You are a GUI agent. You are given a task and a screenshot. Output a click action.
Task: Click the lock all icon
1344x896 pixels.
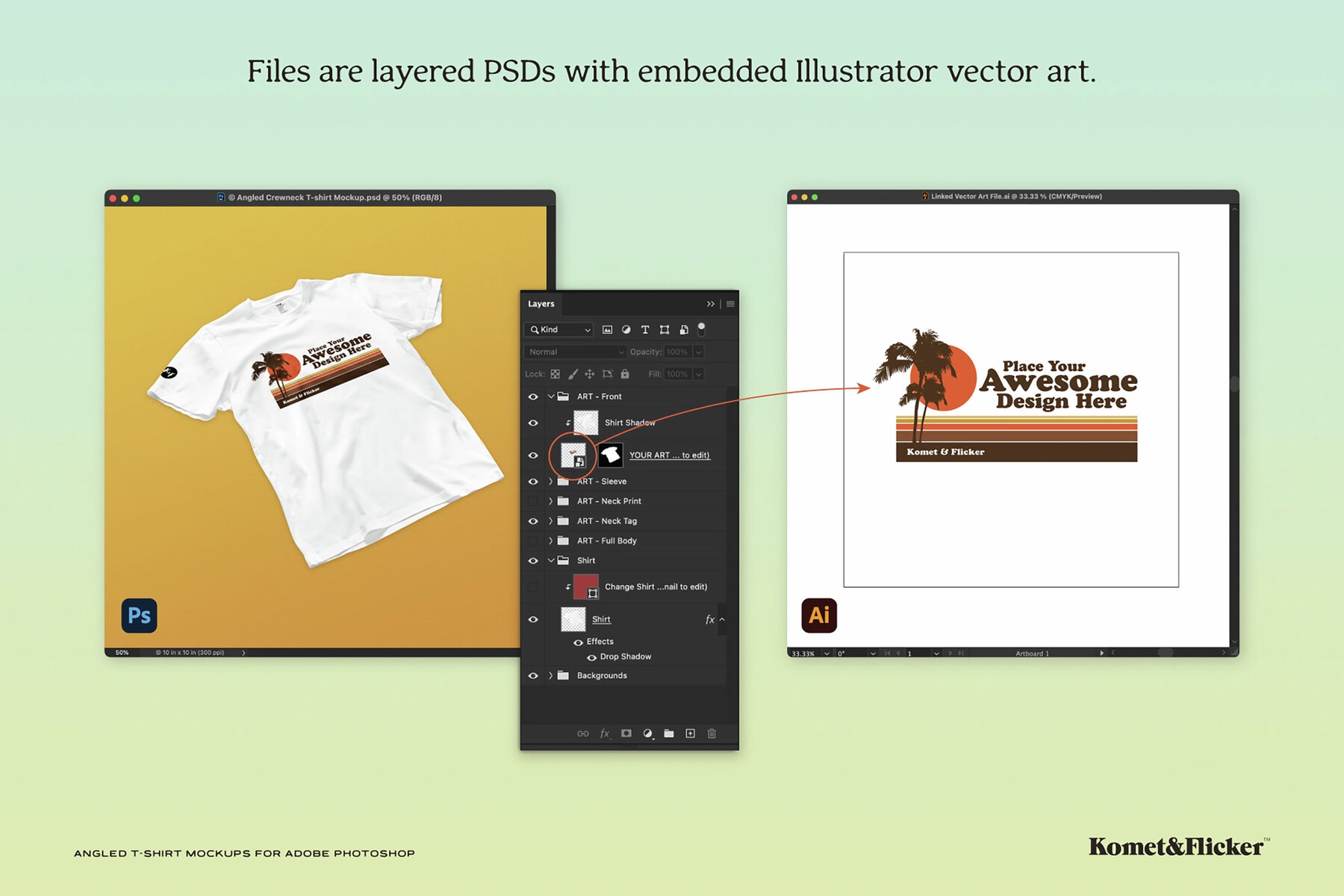click(x=625, y=374)
